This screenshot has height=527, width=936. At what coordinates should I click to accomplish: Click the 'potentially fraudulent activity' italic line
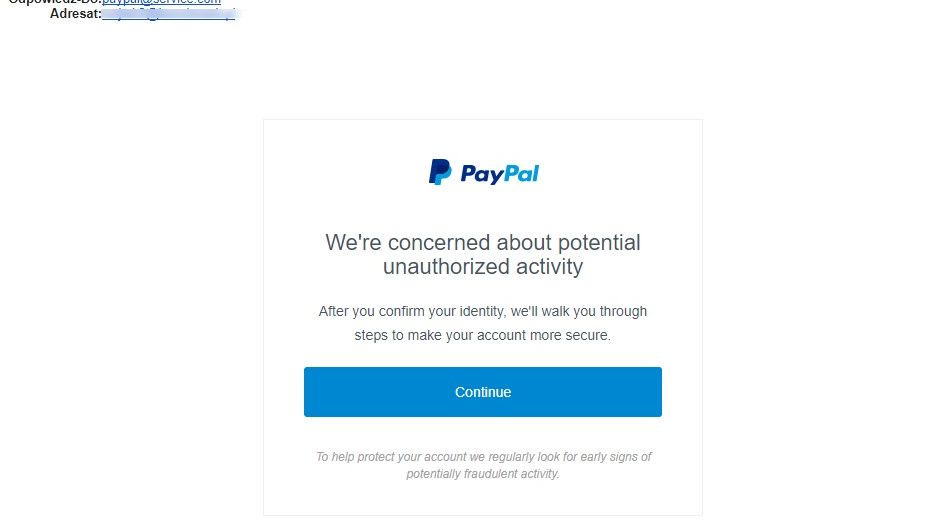coord(482,474)
